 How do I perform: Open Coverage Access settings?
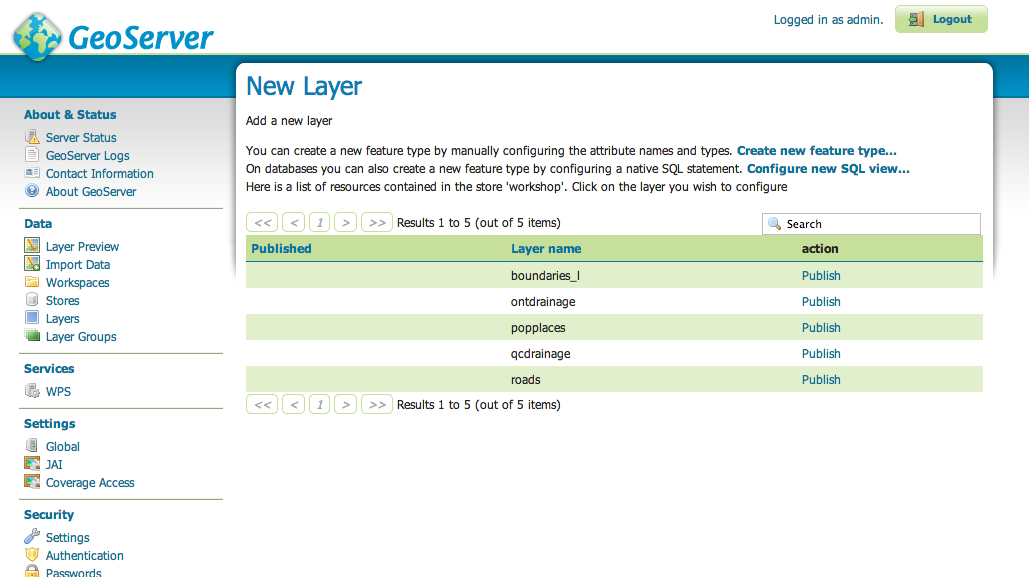(90, 482)
